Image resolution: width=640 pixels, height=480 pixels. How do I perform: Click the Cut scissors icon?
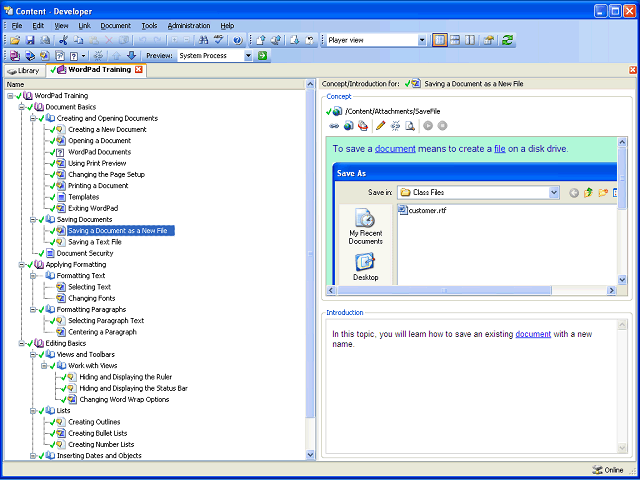(63, 40)
